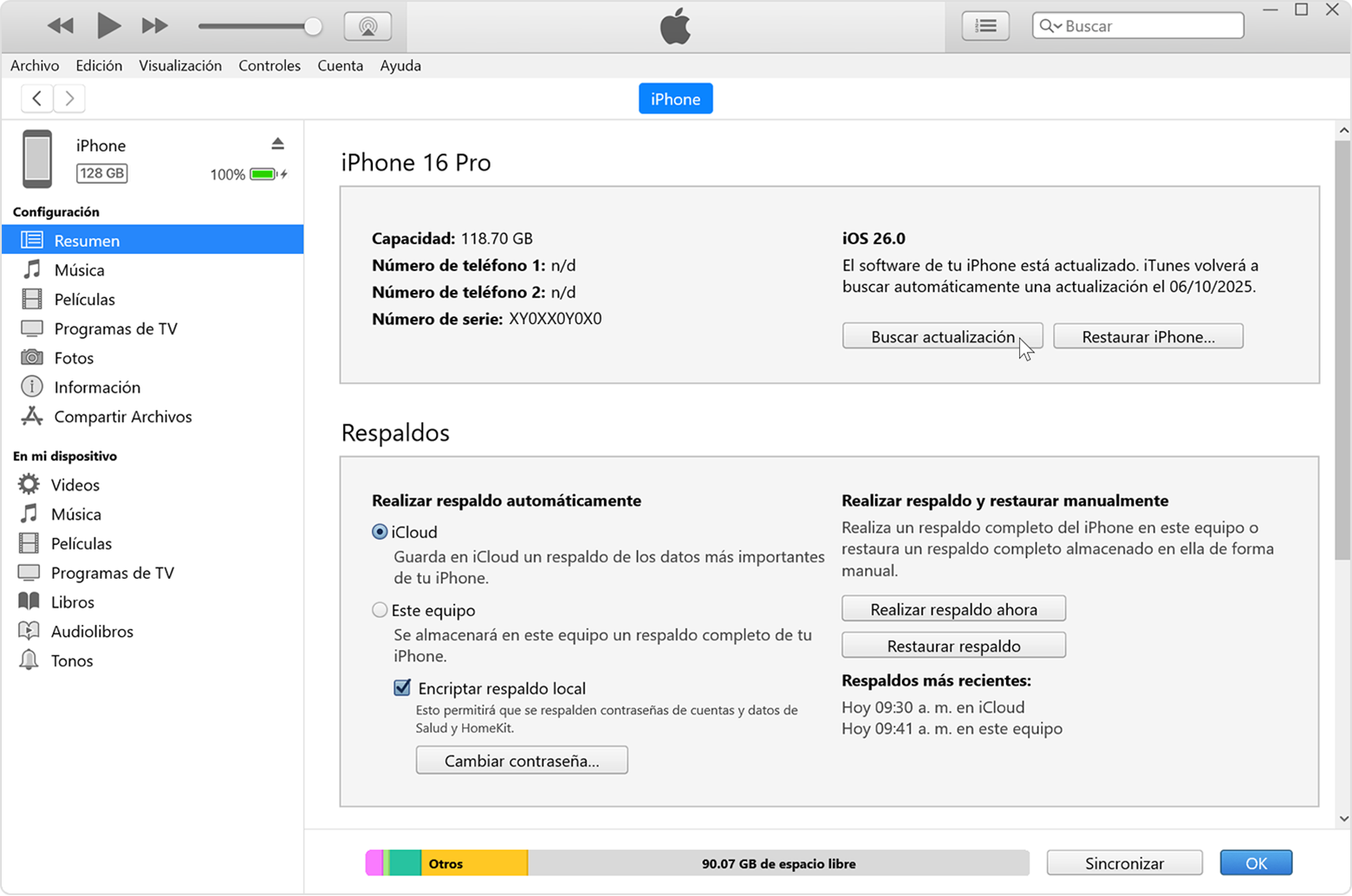The image size is (1352, 896).
Task: Open Audiolibros in the sidebar
Action: (x=92, y=631)
